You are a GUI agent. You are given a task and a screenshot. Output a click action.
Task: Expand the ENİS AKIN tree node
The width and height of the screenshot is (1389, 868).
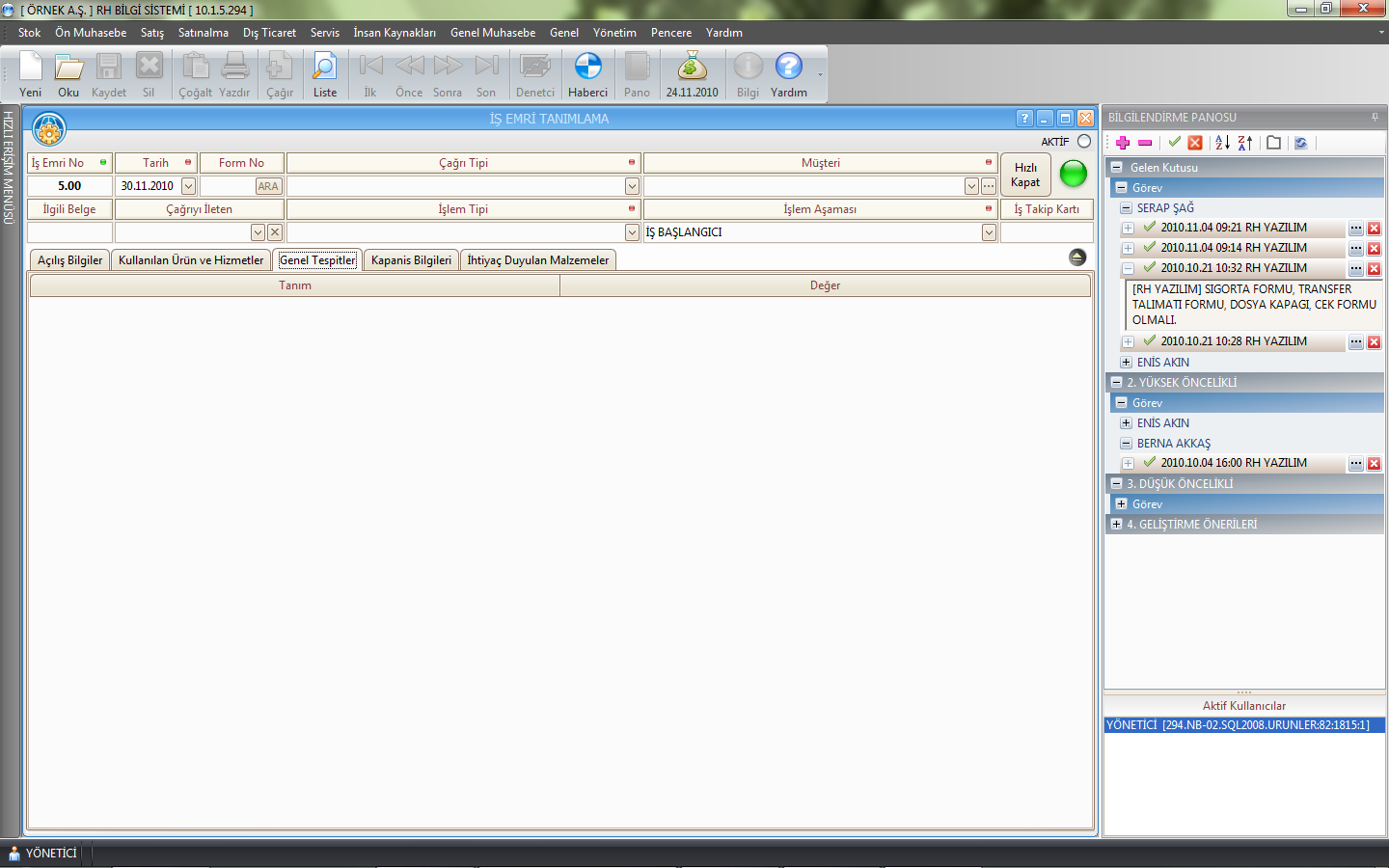click(1126, 363)
